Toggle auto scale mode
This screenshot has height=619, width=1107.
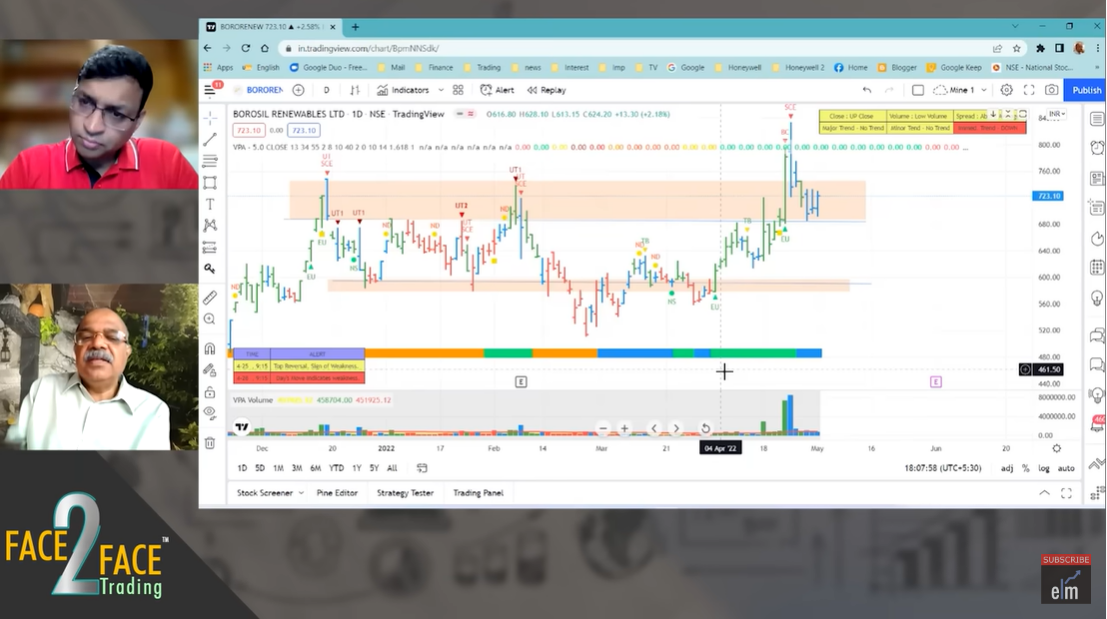1066,468
